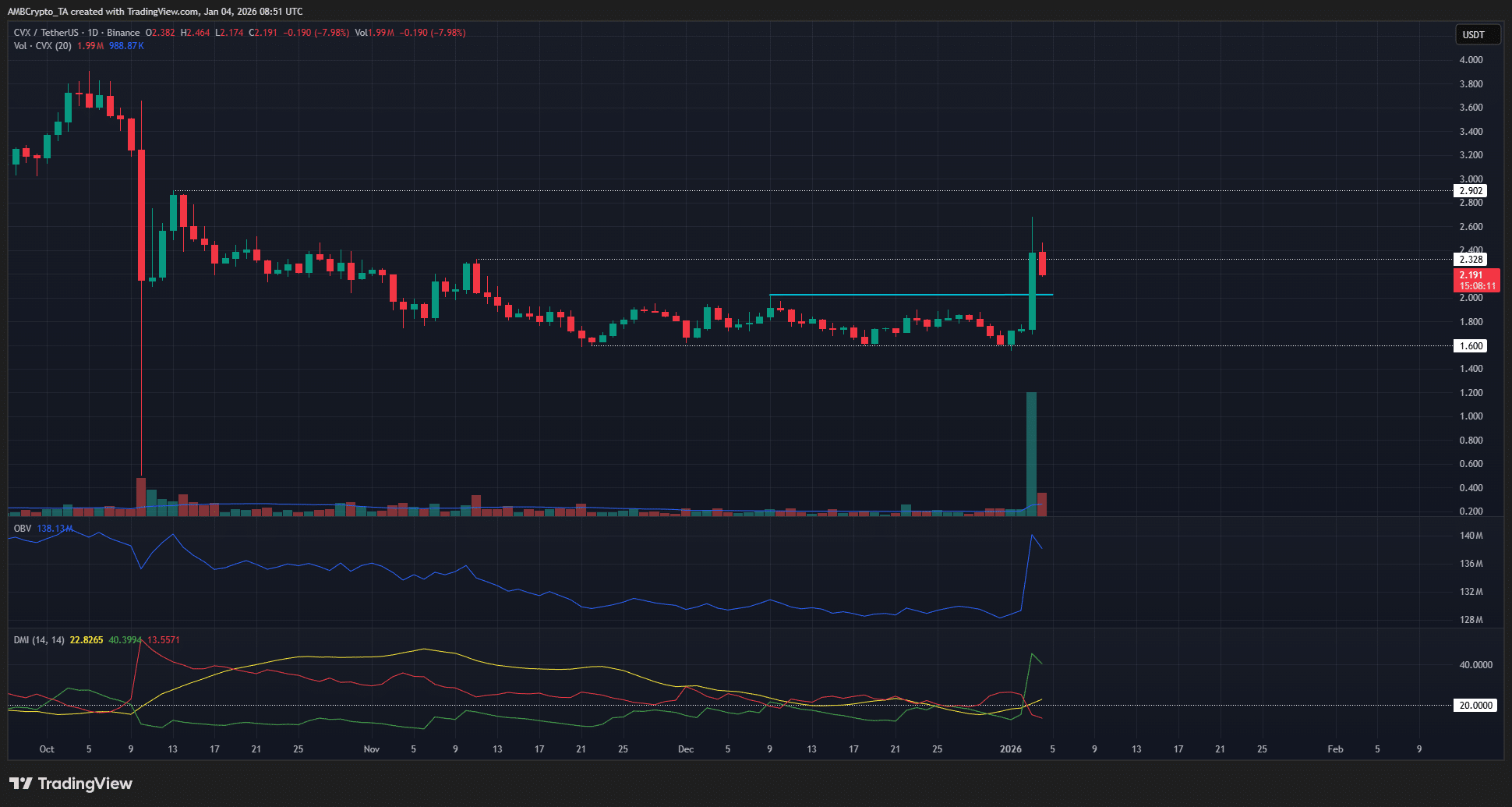Open the USDT currency dropdown

pyautogui.click(x=1478, y=34)
